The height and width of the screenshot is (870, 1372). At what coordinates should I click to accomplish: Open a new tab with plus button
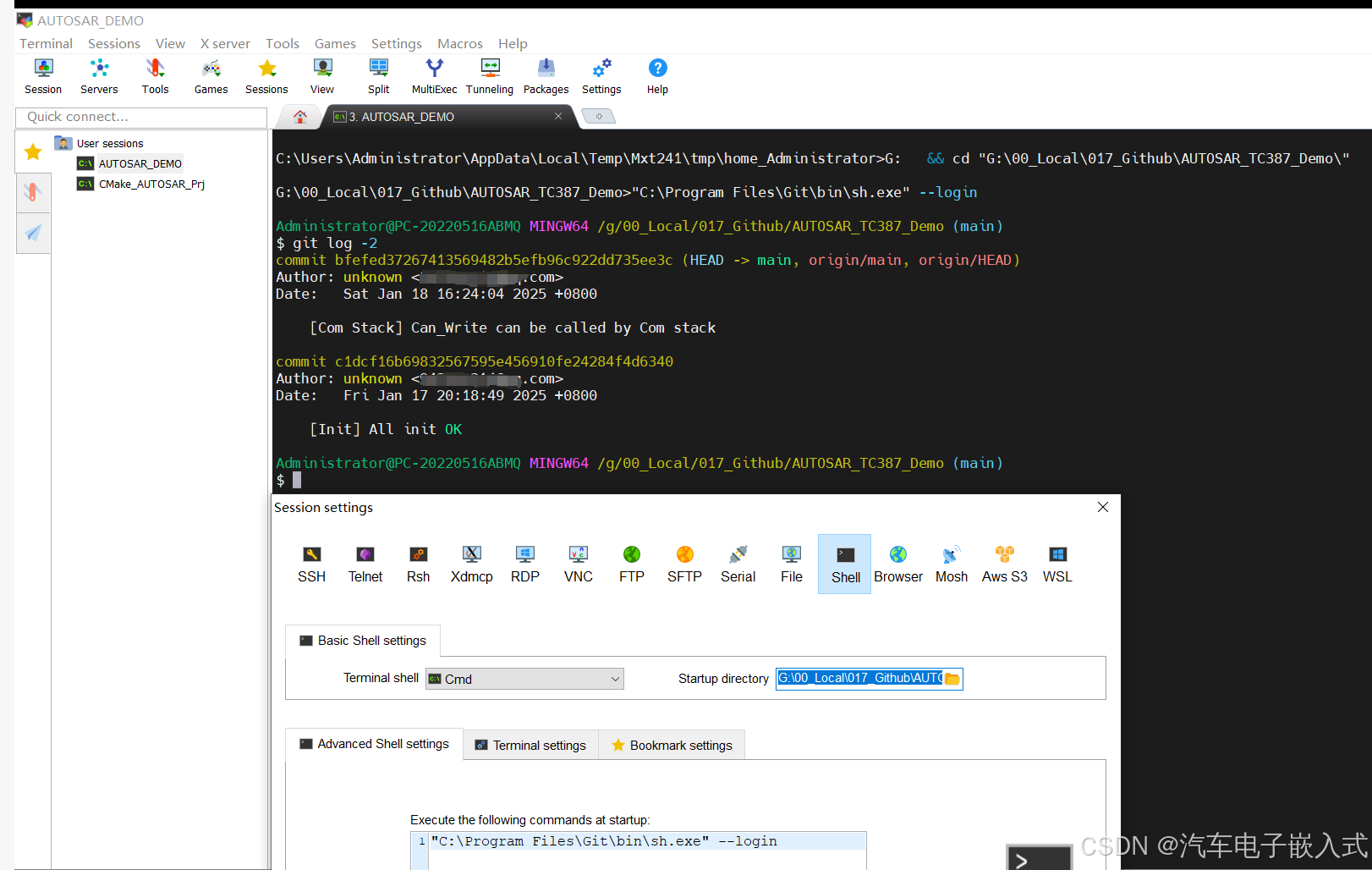[599, 117]
